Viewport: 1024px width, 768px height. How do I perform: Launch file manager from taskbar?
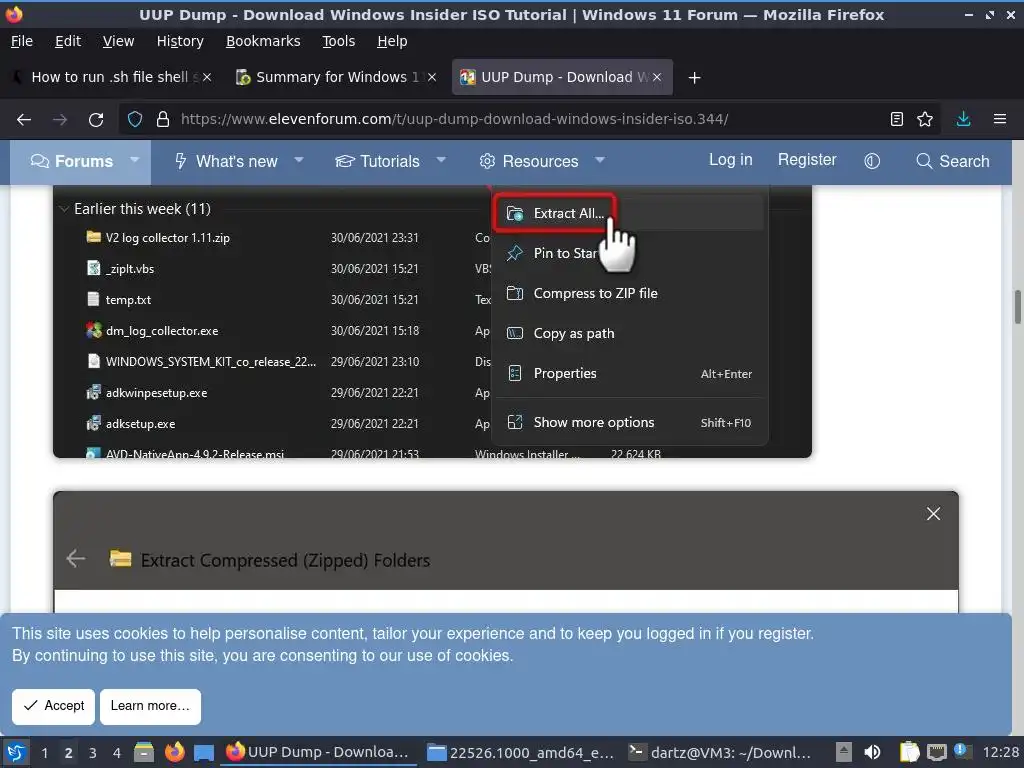pyautogui.click(x=144, y=753)
